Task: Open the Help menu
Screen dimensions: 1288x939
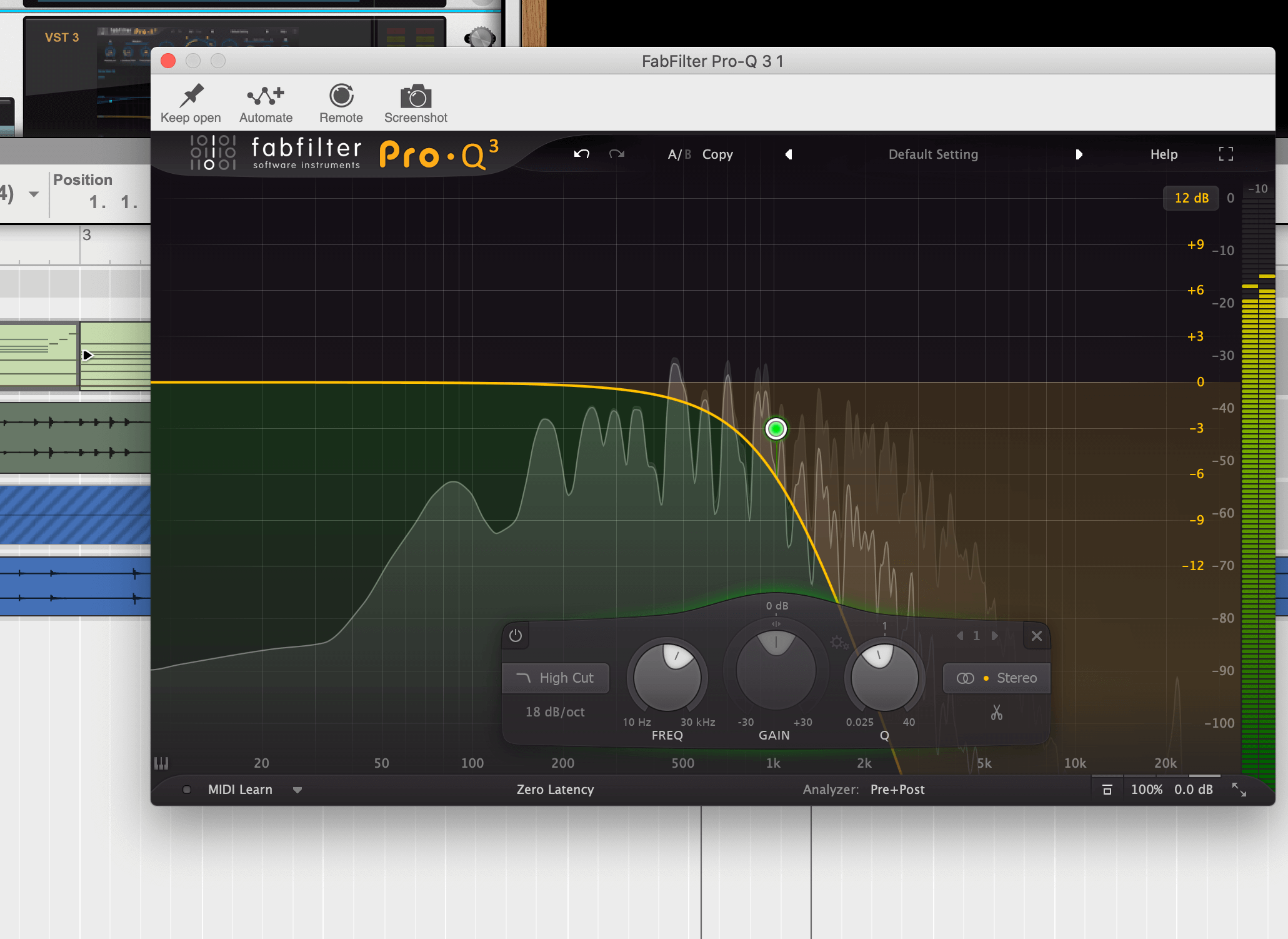Action: pyautogui.click(x=1164, y=154)
